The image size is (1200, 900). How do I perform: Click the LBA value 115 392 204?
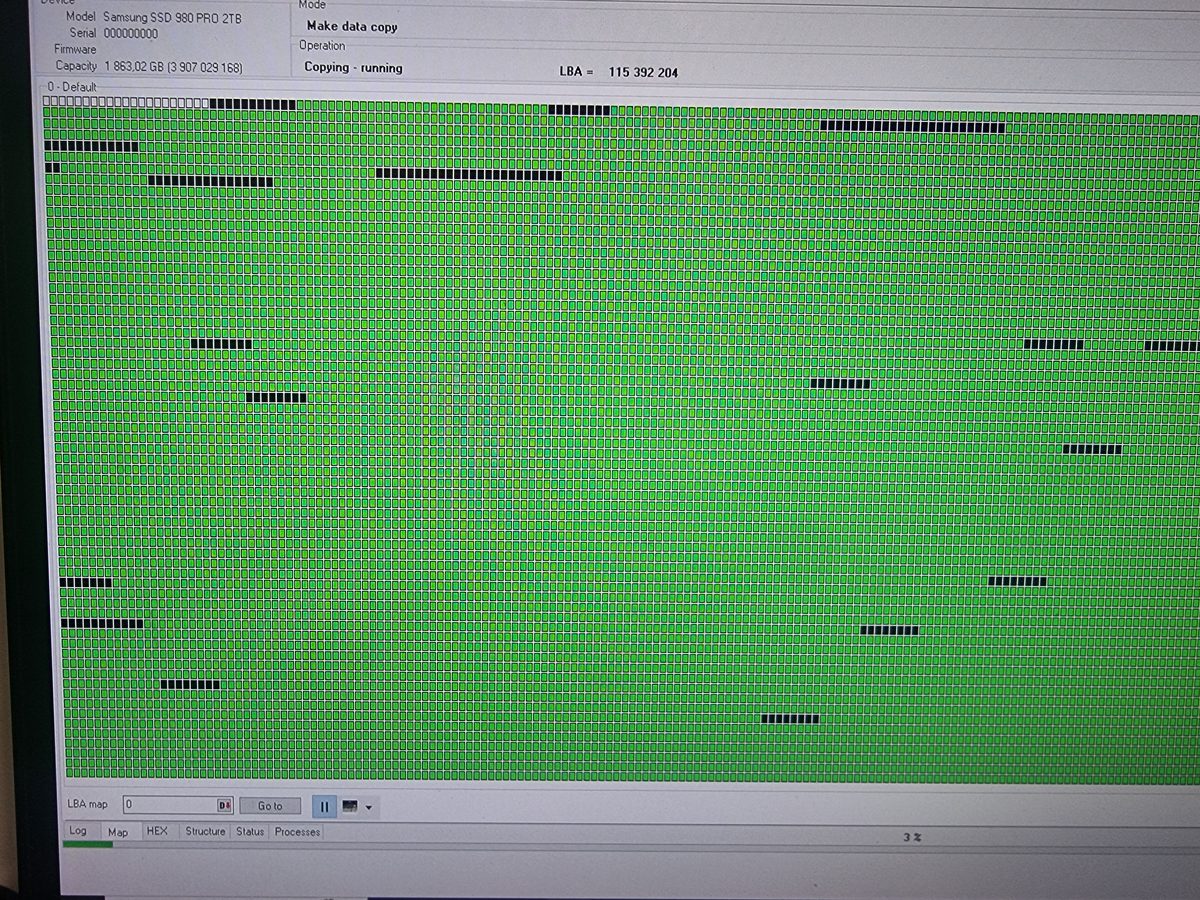point(643,72)
